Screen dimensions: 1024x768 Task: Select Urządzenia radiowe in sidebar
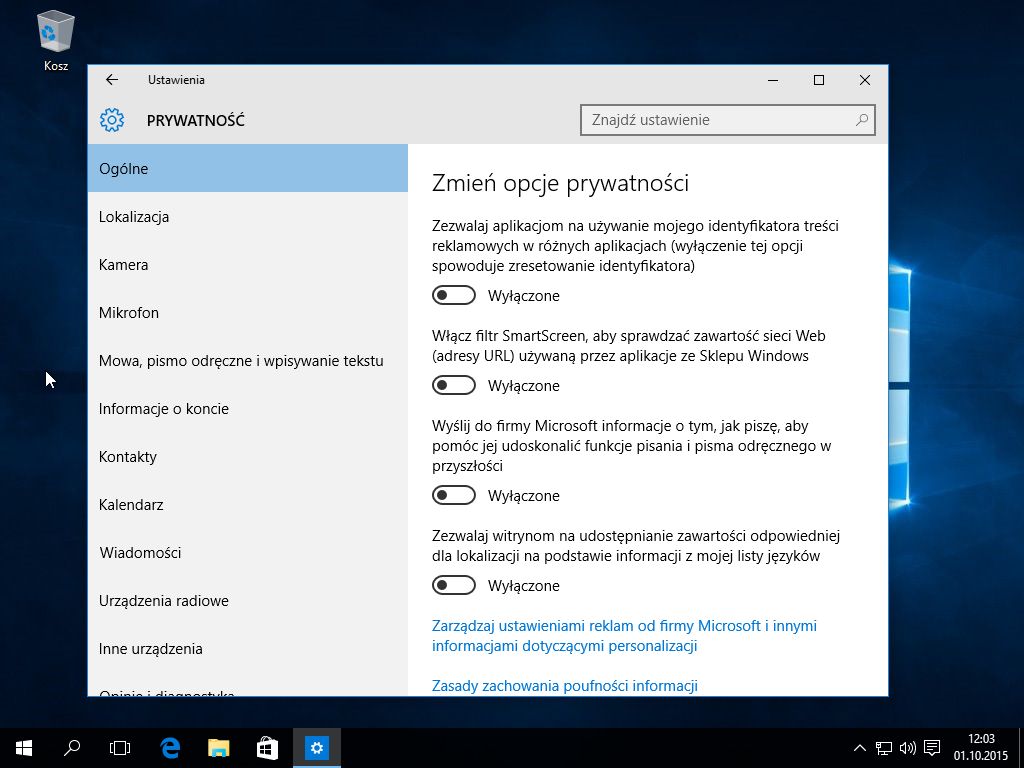[x=248, y=601]
